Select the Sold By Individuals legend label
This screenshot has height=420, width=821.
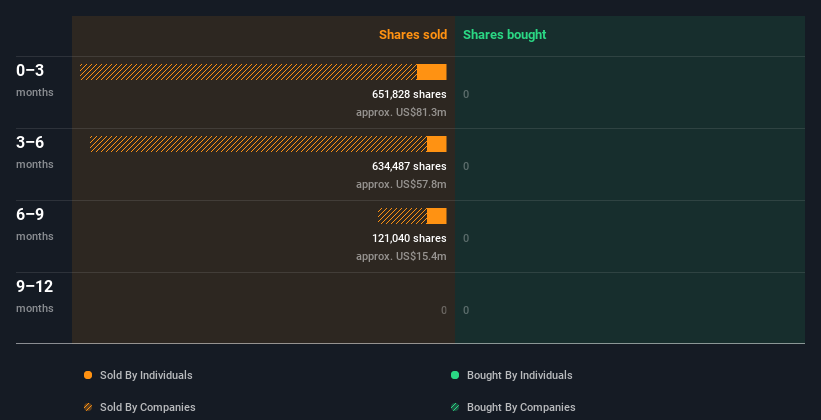click(146, 375)
